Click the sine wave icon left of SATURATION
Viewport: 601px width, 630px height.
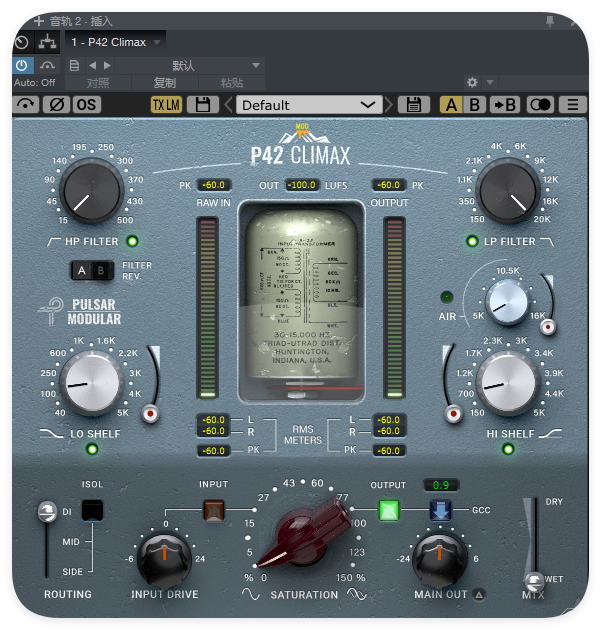coord(251,594)
